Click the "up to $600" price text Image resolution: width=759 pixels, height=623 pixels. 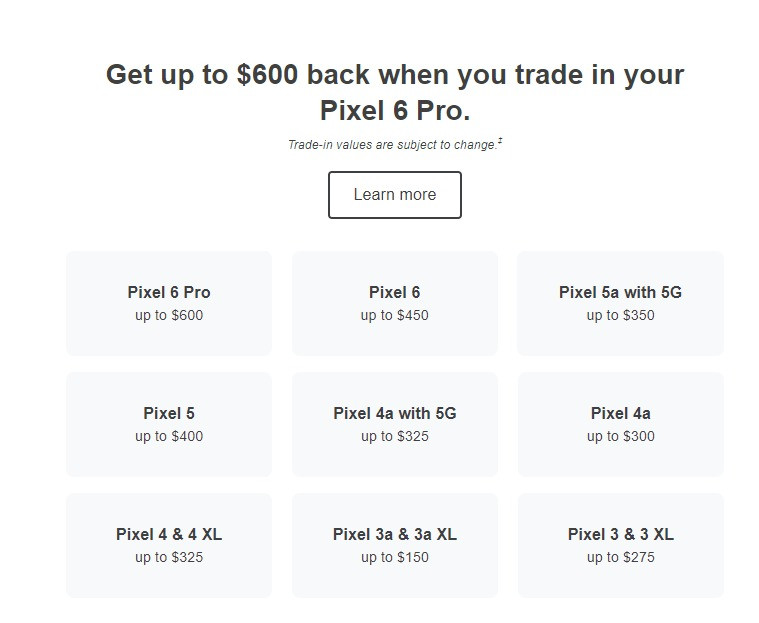click(x=169, y=316)
